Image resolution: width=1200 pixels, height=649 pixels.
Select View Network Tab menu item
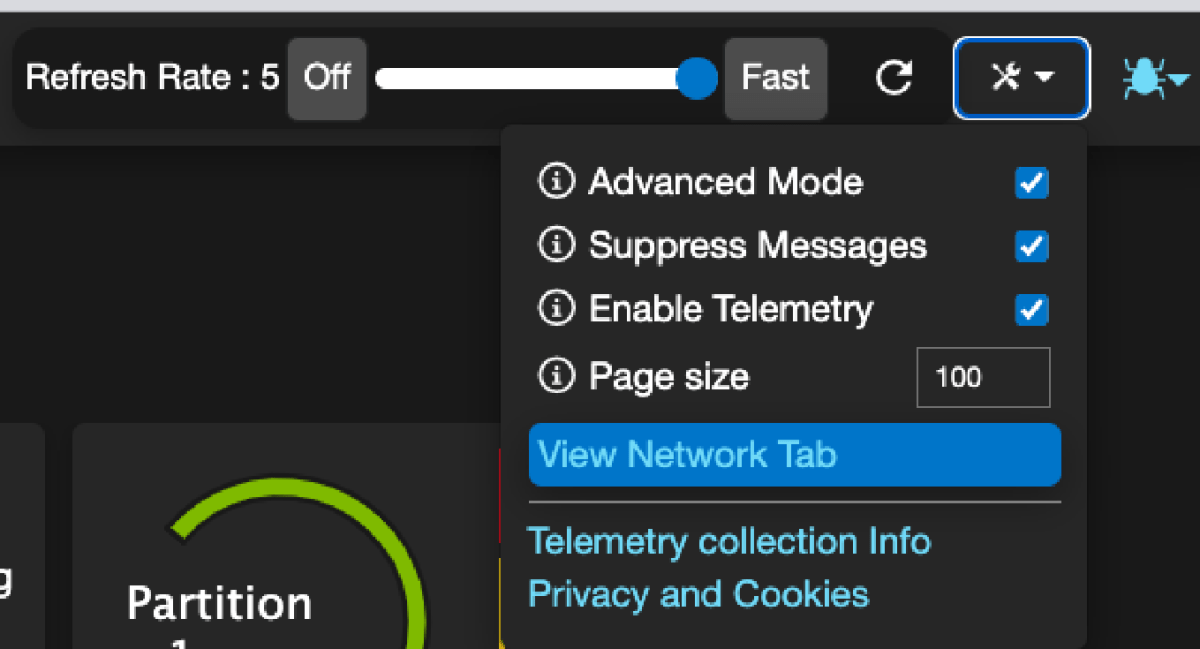tap(794, 455)
